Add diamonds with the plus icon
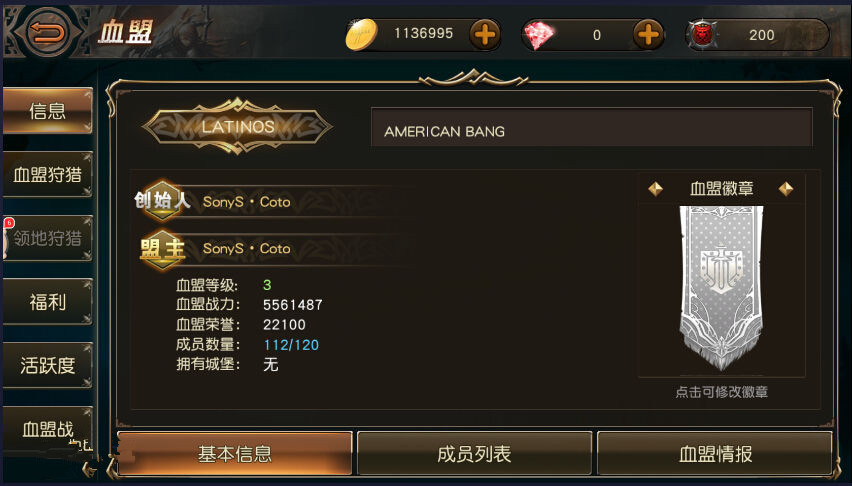This screenshot has width=852, height=486. pyautogui.click(x=648, y=35)
